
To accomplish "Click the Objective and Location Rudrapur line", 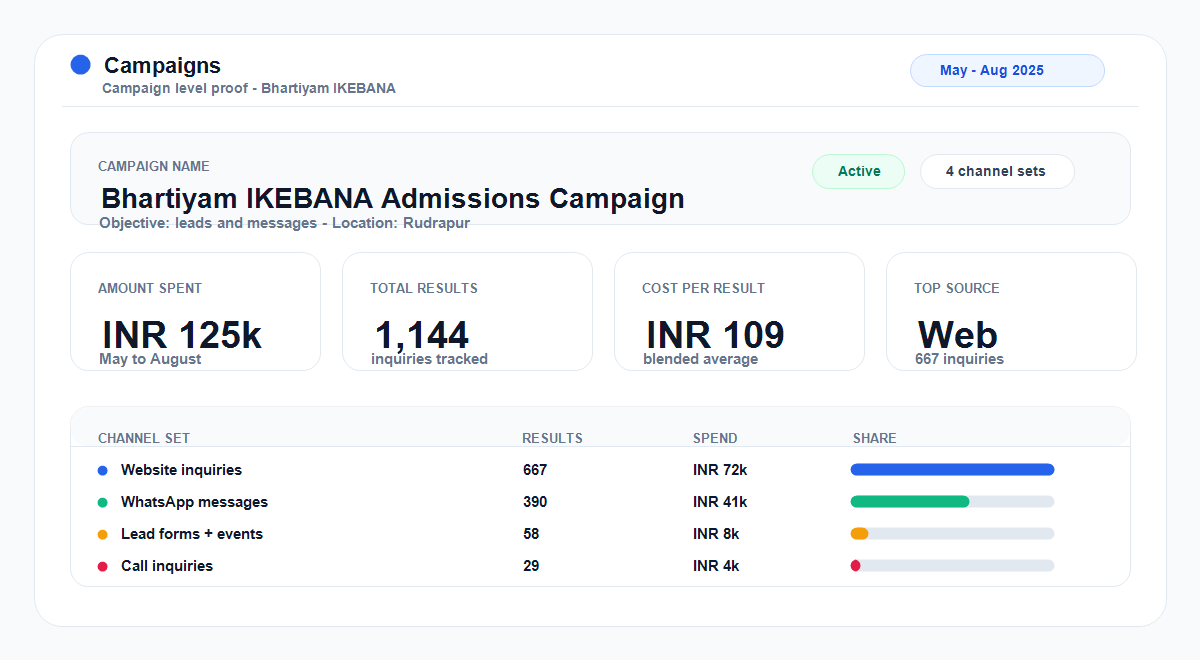I will [x=284, y=223].
